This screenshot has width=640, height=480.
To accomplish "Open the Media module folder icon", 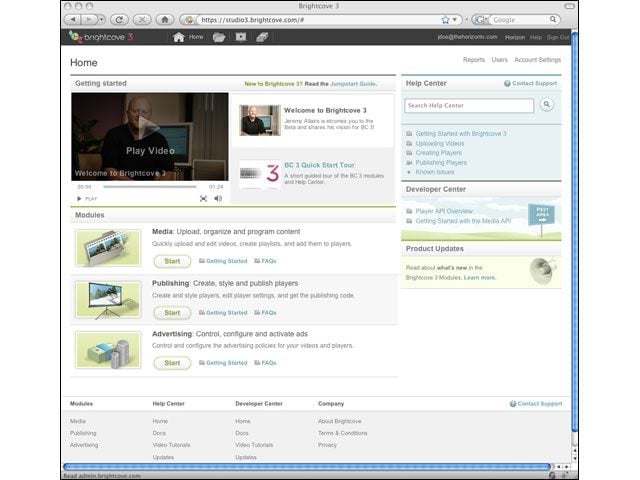I will pos(219,37).
